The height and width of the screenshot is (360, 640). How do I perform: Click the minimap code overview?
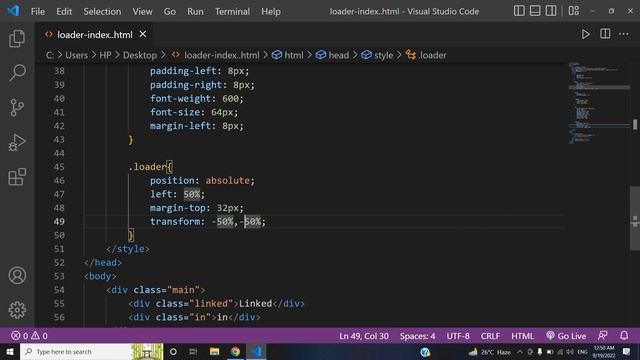pyautogui.click(x=598, y=103)
